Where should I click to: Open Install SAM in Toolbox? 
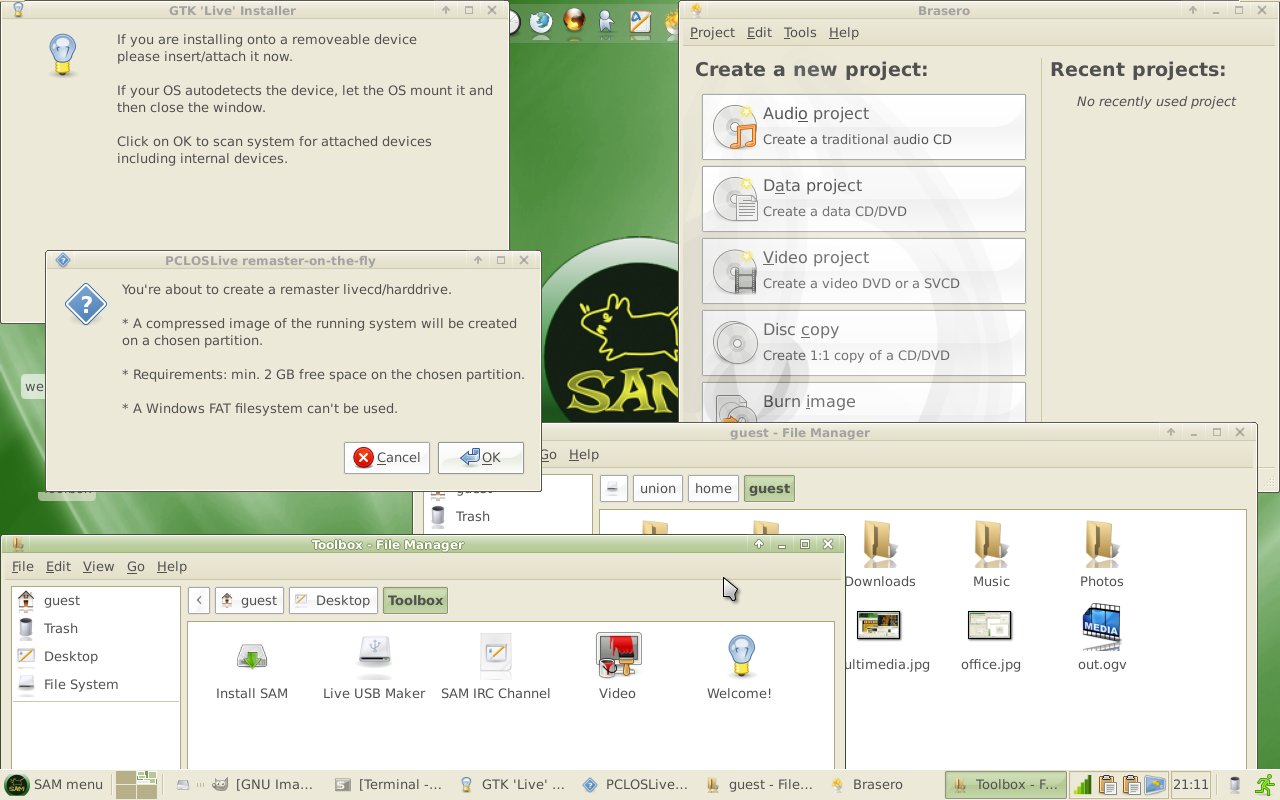click(252, 666)
